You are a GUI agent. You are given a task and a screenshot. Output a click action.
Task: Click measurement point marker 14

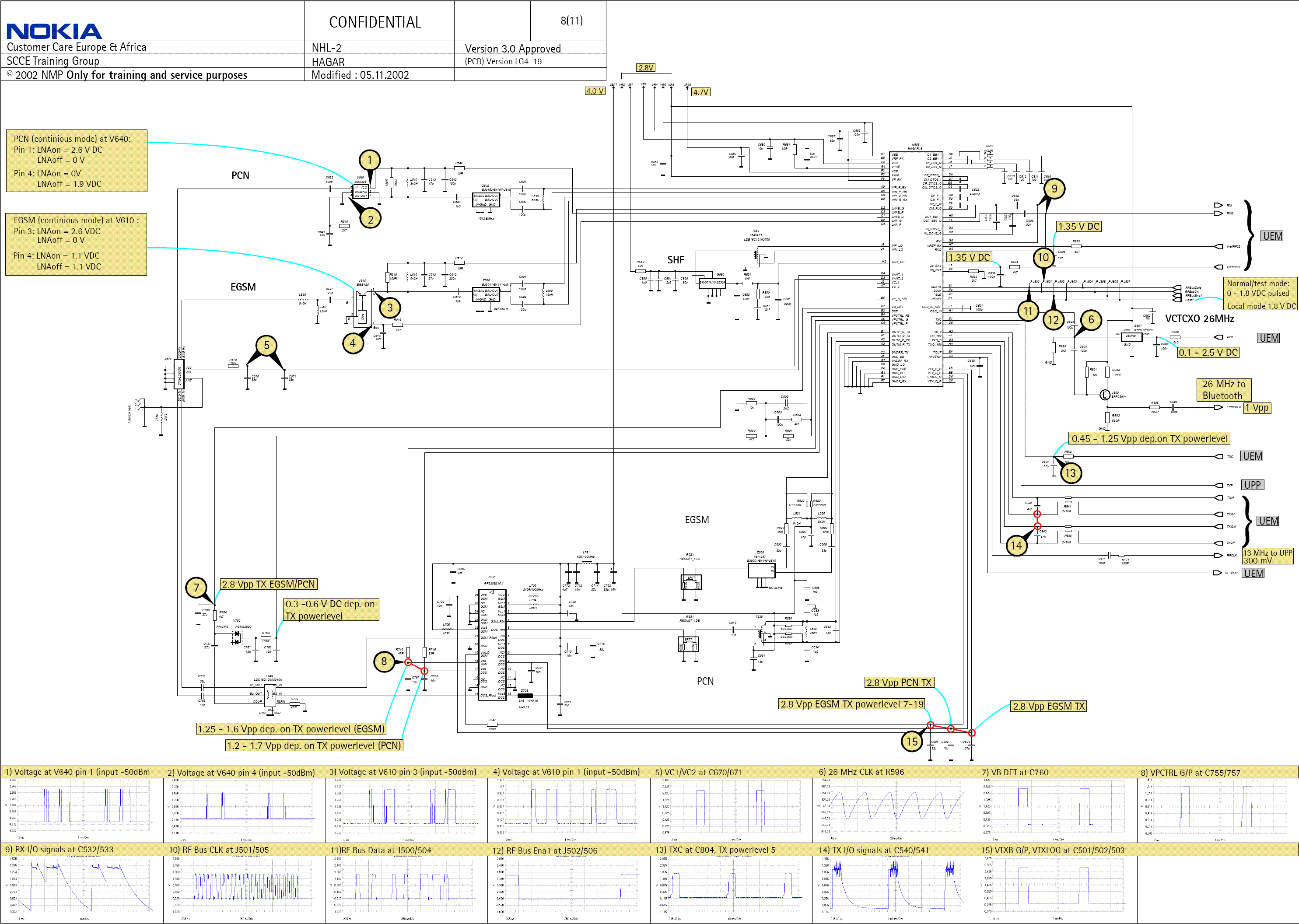pyautogui.click(x=1016, y=546)
